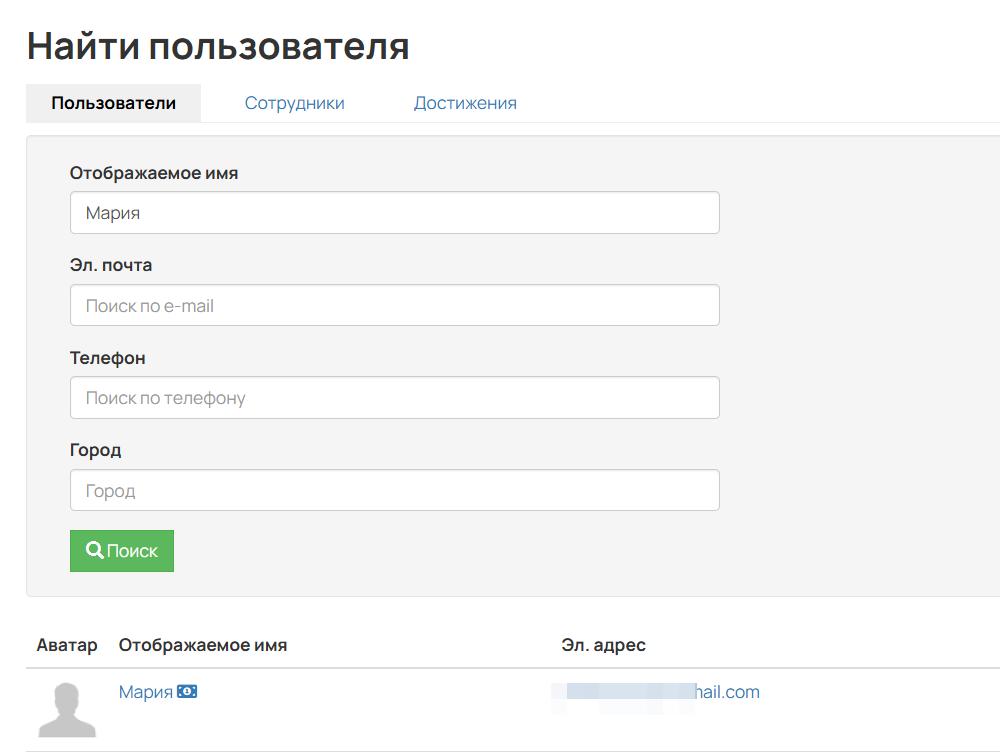1000x754 pixels.
Task: Select the active Пользователи tab
Action: pyautogui.click(x=113, y=102)
